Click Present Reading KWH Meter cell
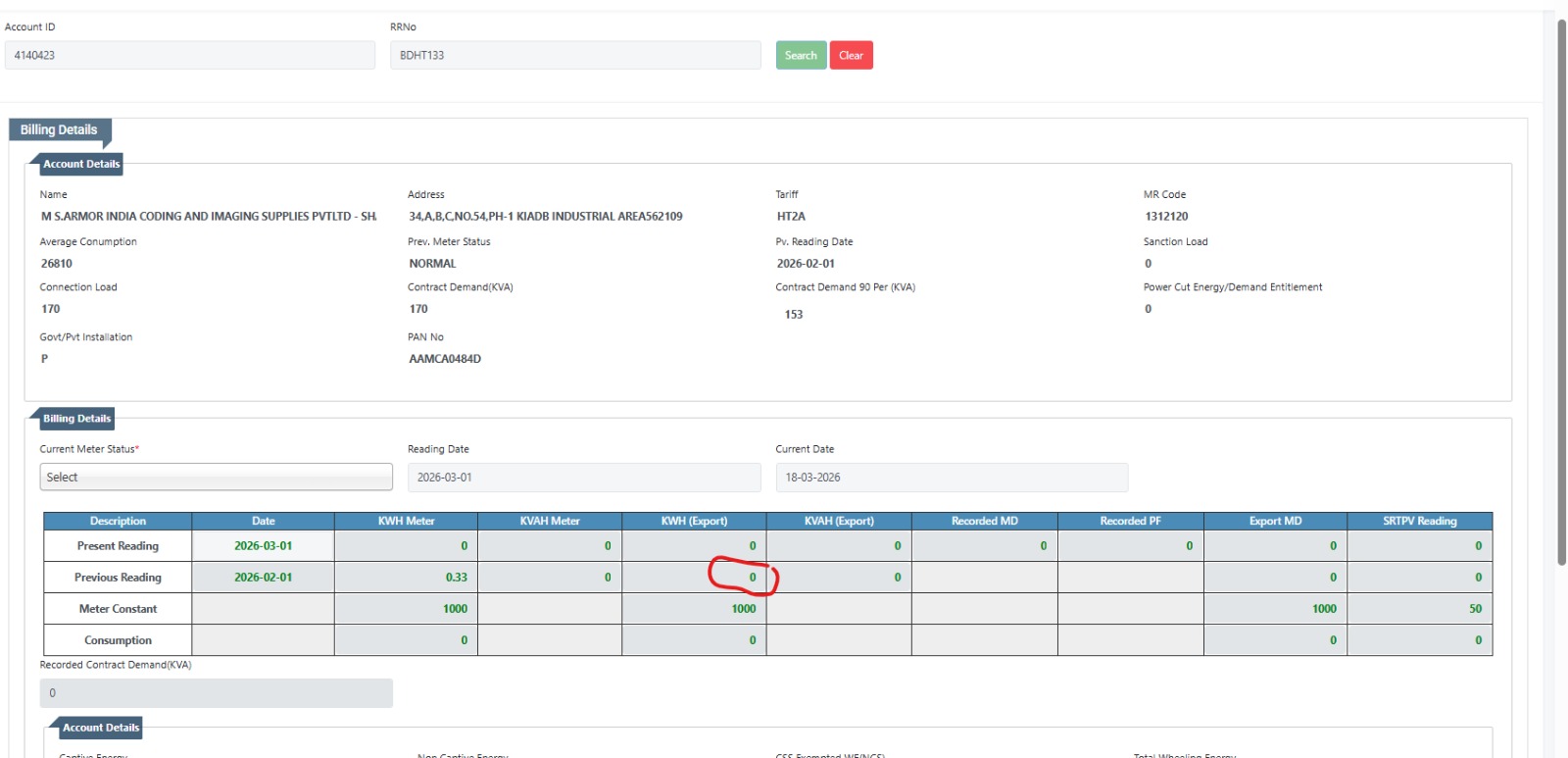 [406, 546]
